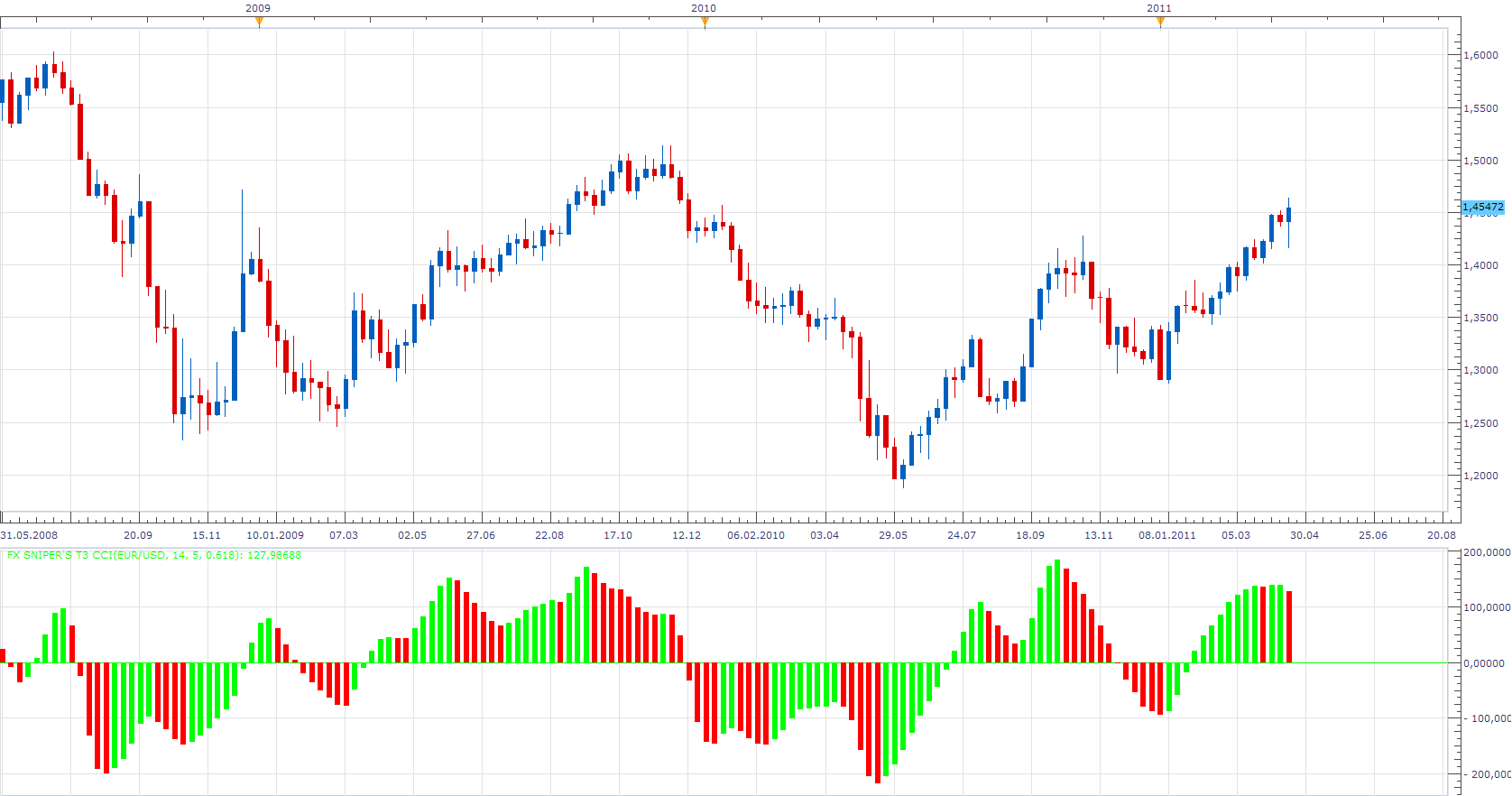
Task: Click the 15.11 date axis label
Action: [207, 535]
